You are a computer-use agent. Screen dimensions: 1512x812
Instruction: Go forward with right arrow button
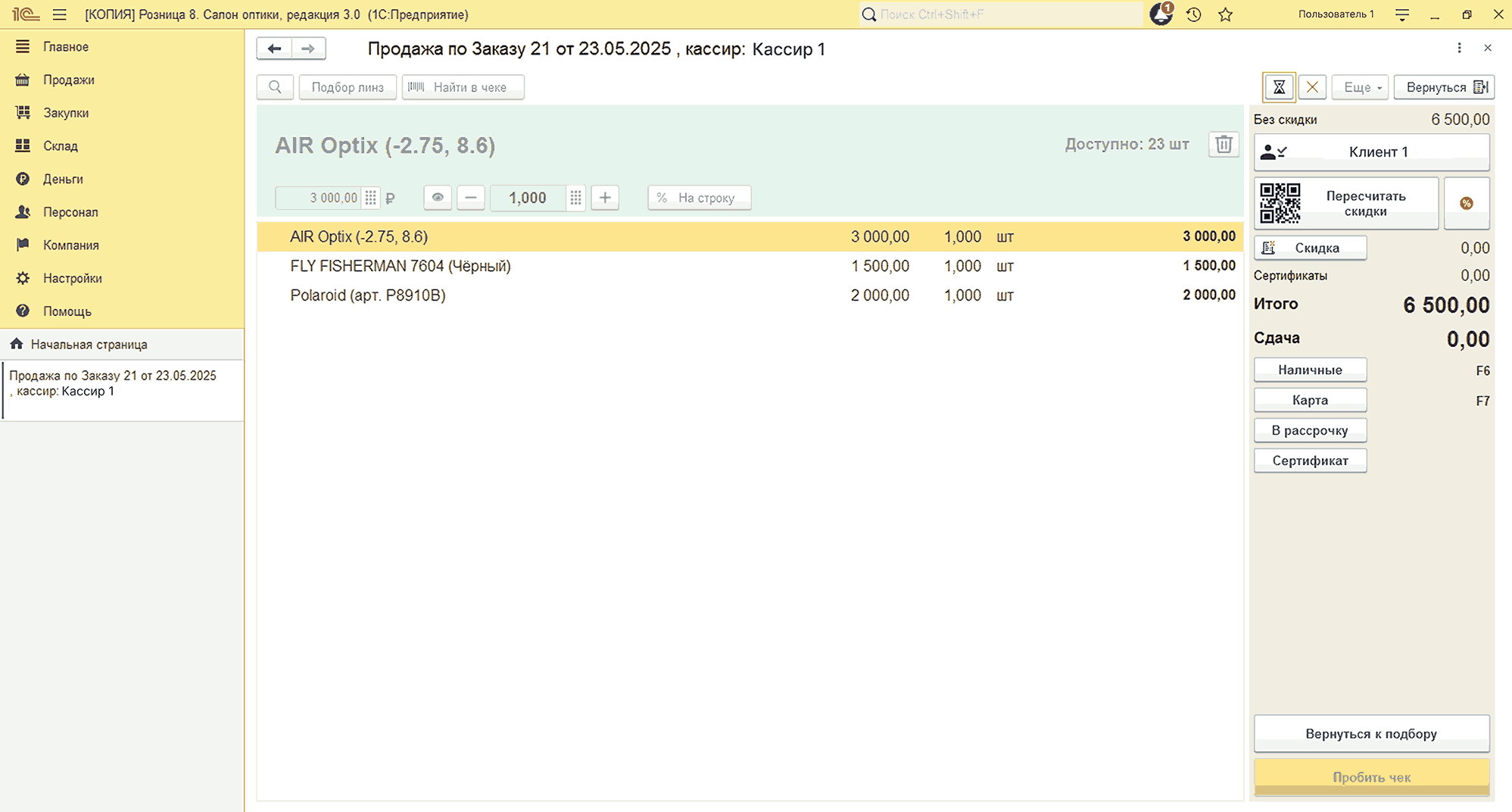point(308,48)
